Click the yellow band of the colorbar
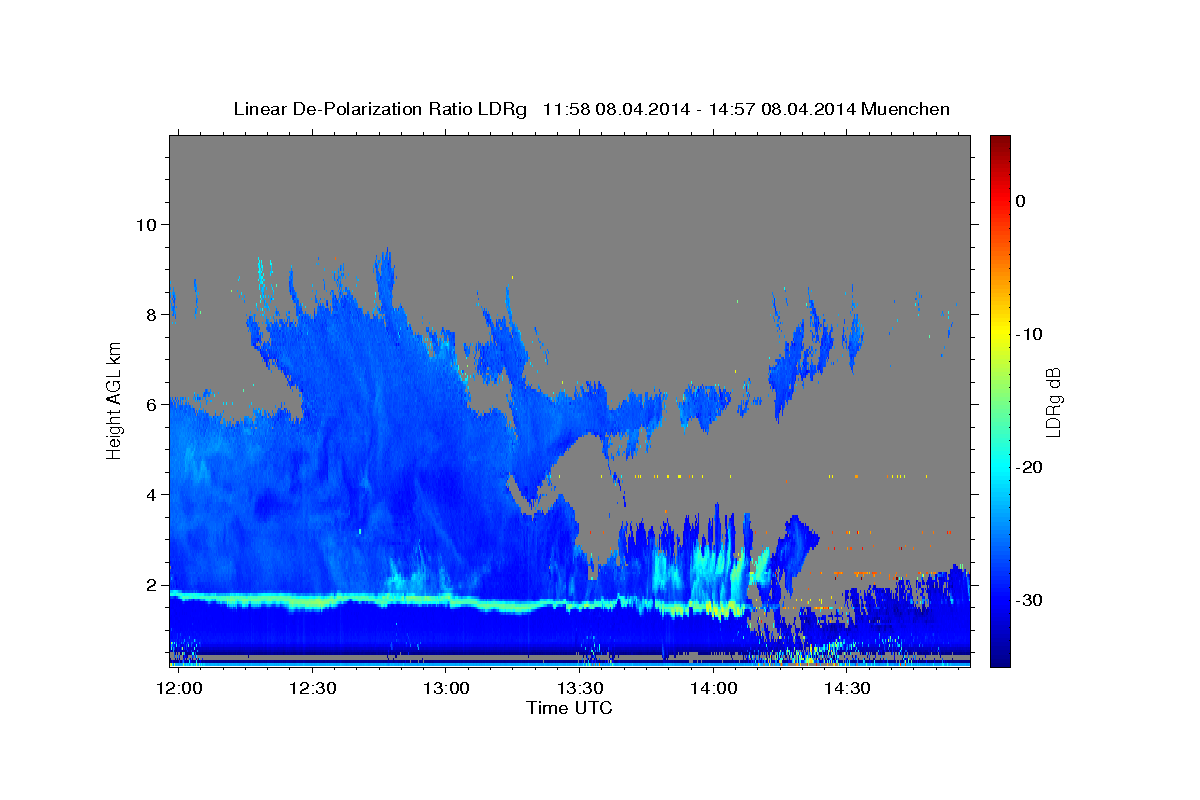1200x800 pixels. 1000,334
